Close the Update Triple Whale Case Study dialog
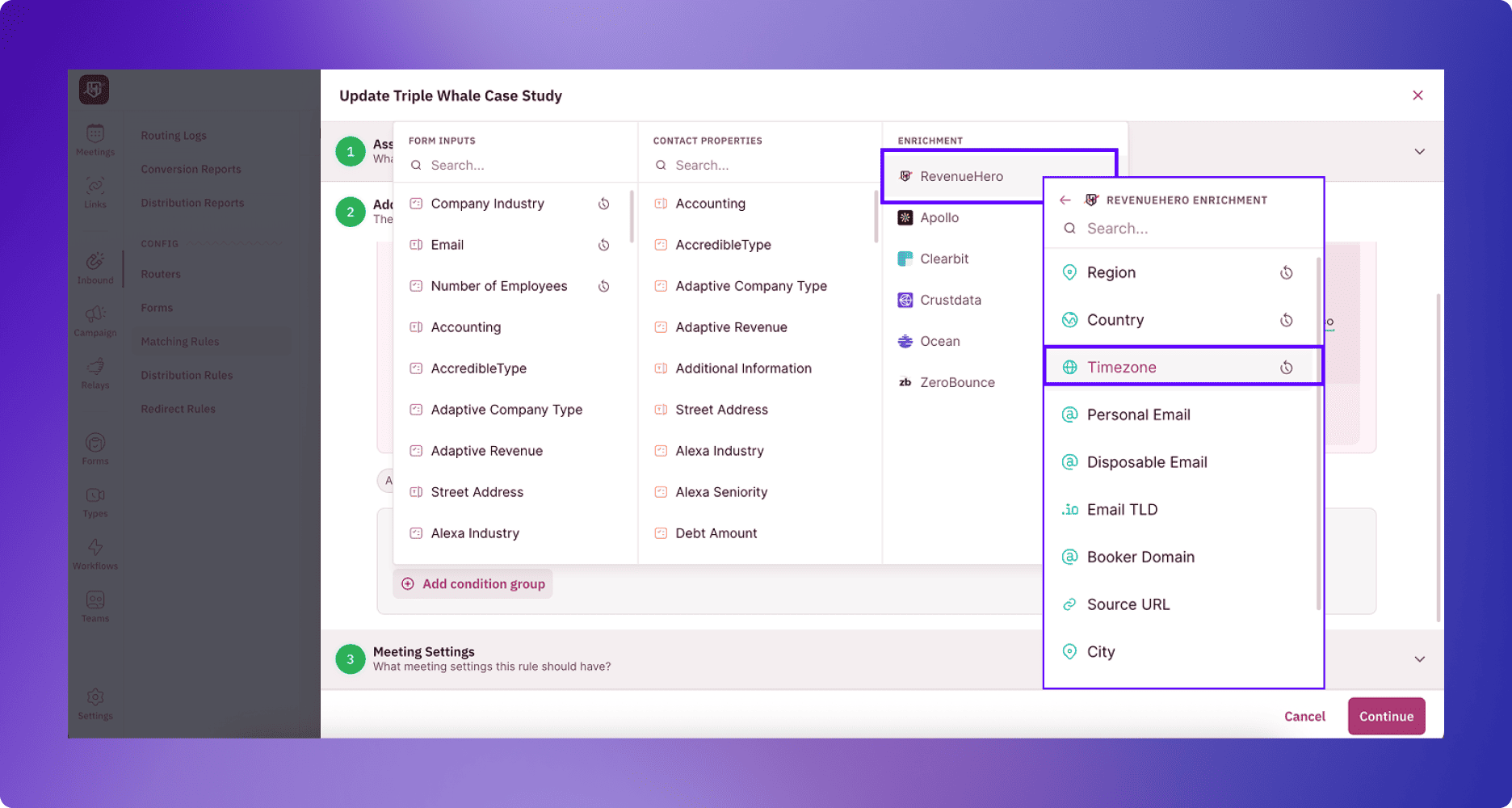Image resolution: width=1512 pixels, height=808 pixels. click(1417, 95)
